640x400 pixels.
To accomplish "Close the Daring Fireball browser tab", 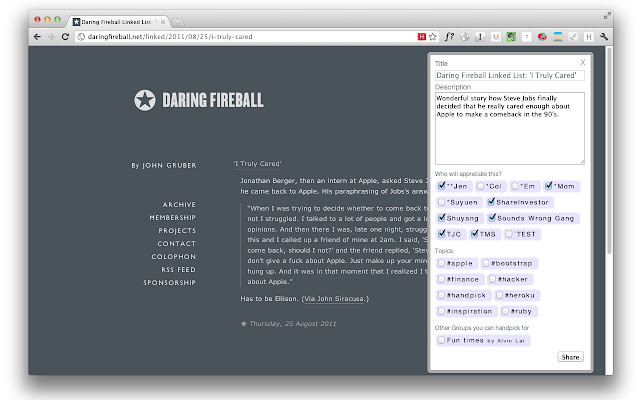I will tap(163, 22).
